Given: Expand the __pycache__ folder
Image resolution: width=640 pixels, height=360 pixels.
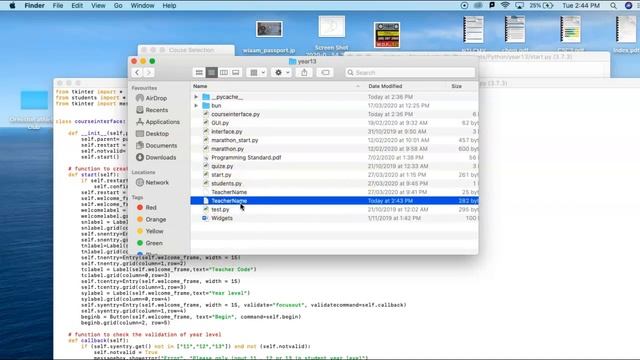Looking at the screenshot, I should 196,97.
